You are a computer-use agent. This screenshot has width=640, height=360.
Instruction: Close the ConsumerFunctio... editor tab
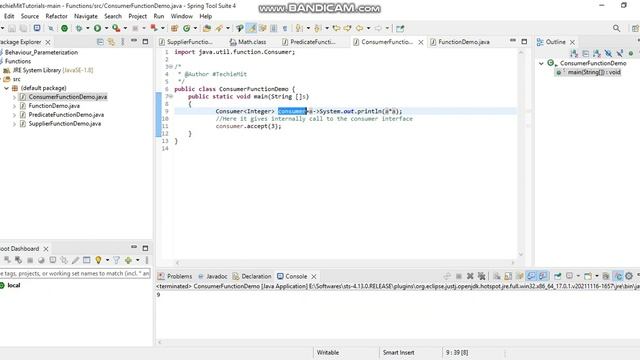421,42
